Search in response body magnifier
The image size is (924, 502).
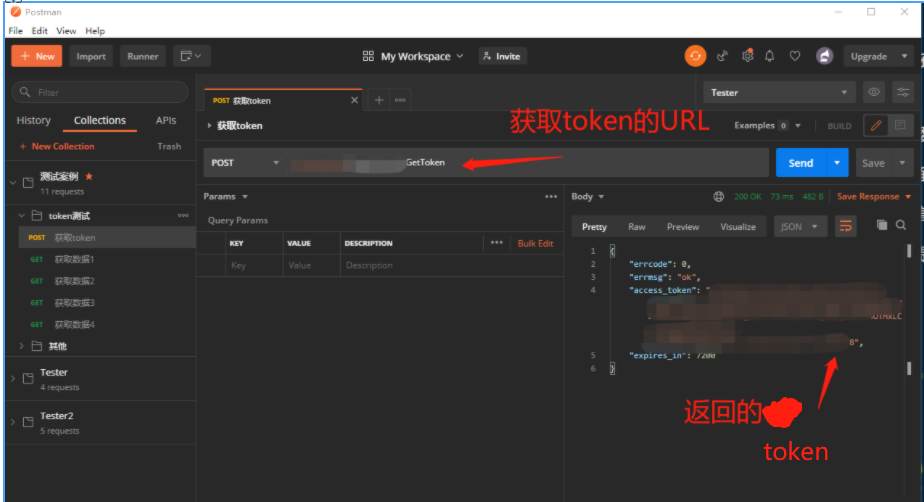click(x=901, y=225)
